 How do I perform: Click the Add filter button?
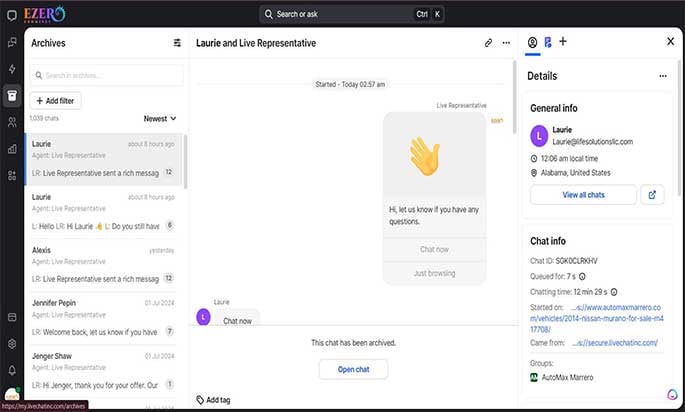[55, 101]
